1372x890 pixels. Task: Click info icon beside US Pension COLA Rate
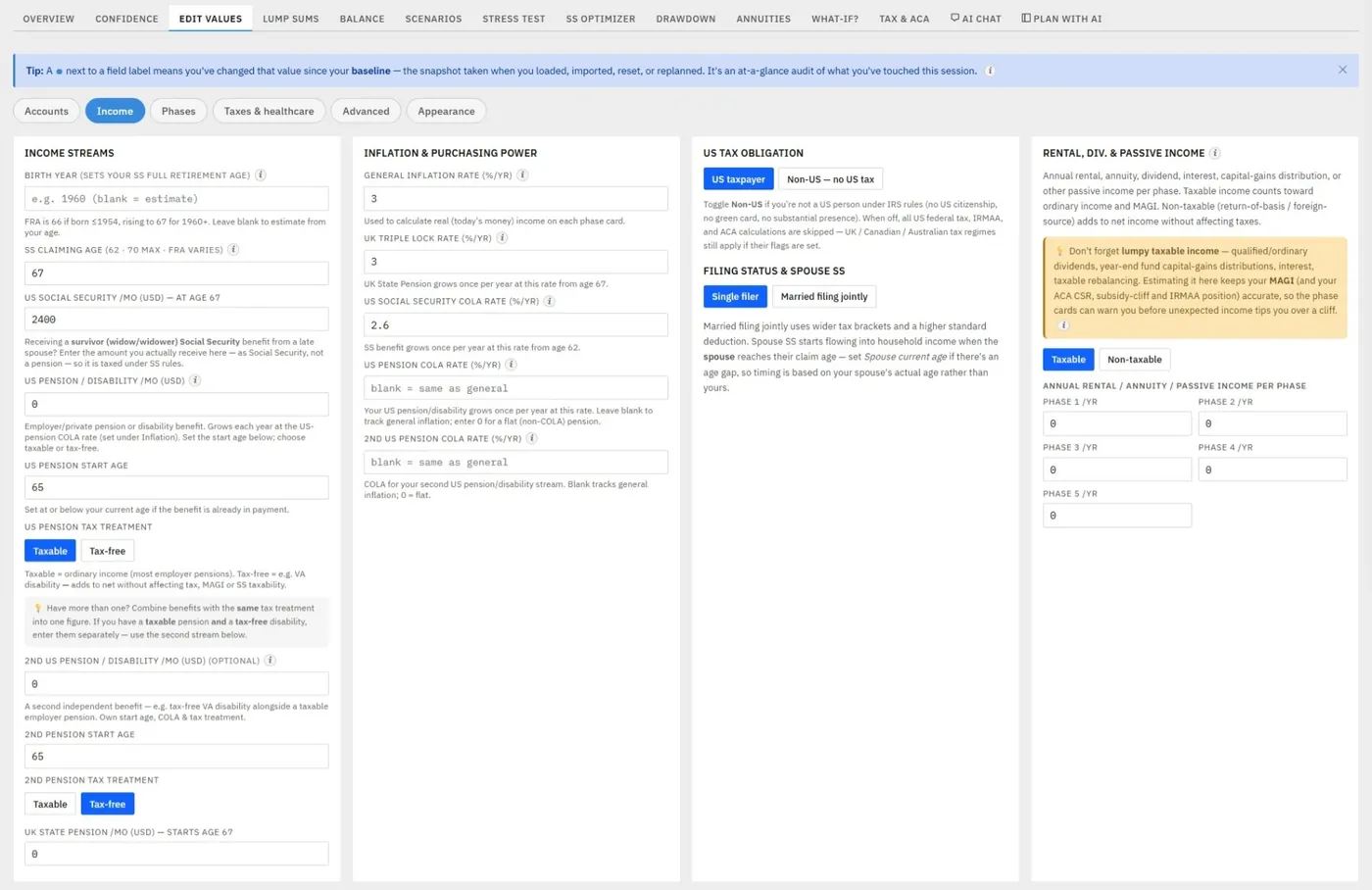point(511,365)
